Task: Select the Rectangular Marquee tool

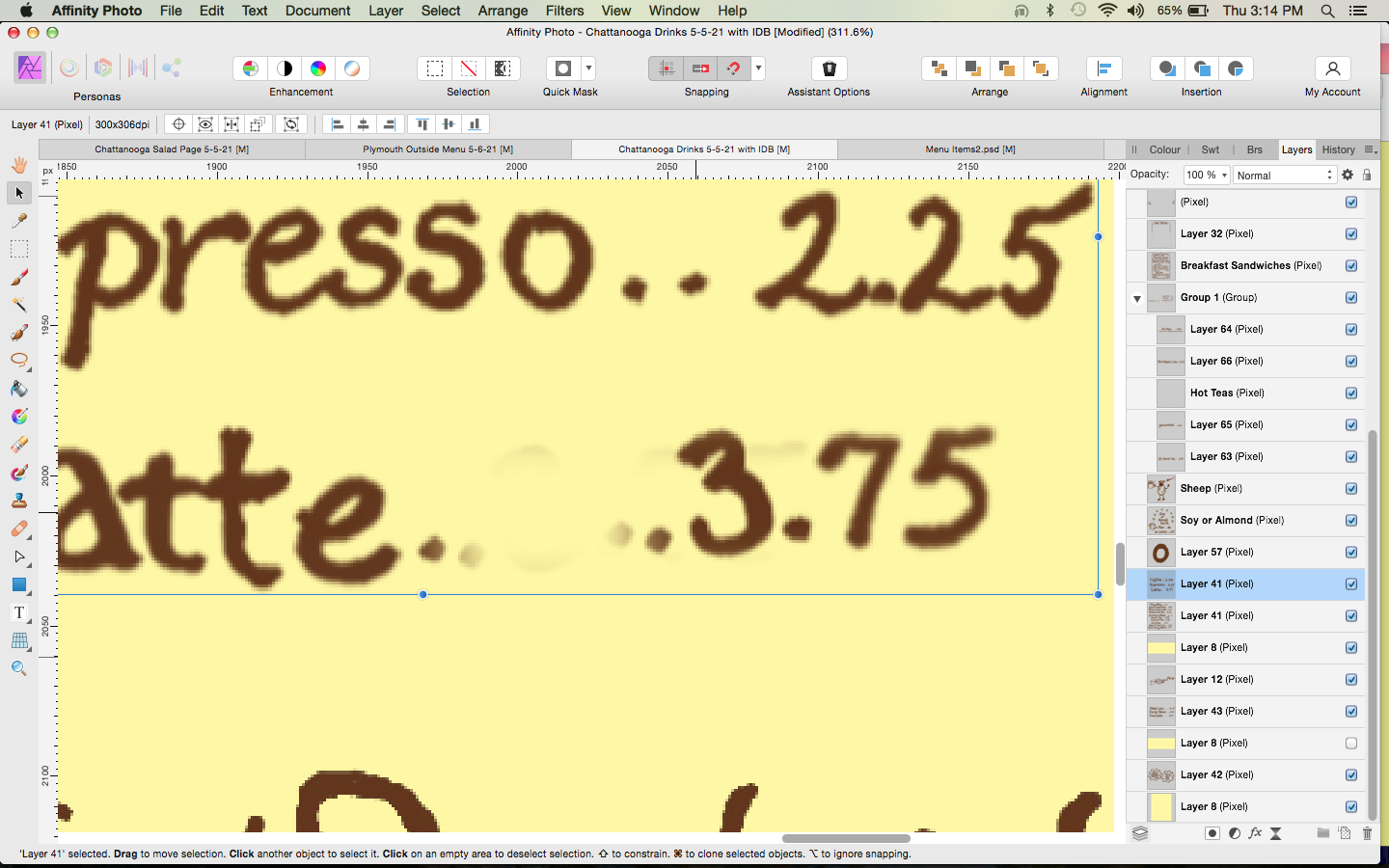Action: [x=18, y=249]
